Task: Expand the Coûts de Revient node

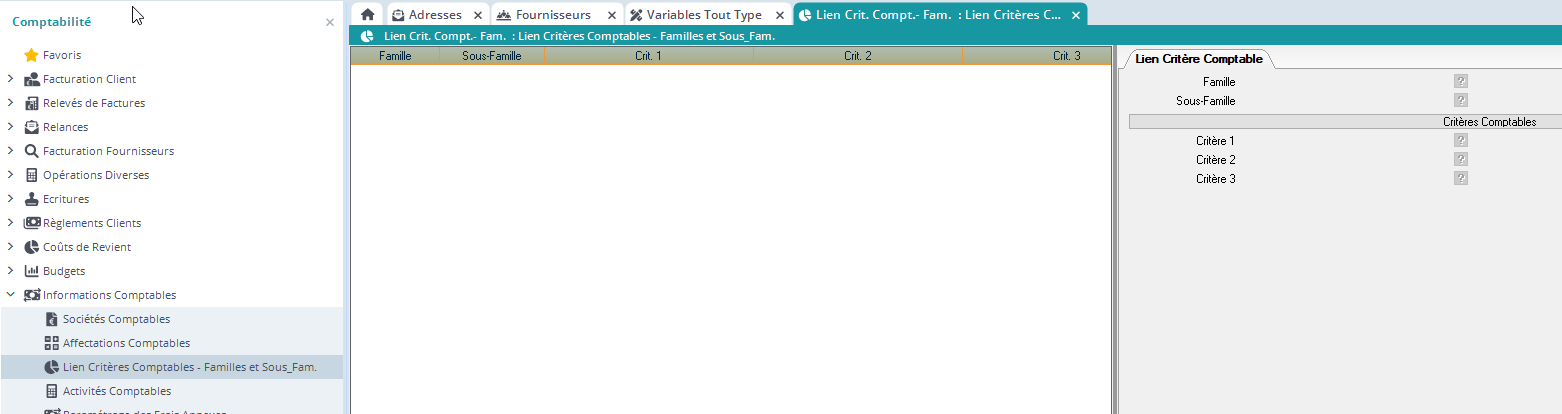Action: [x=10, y=247]
